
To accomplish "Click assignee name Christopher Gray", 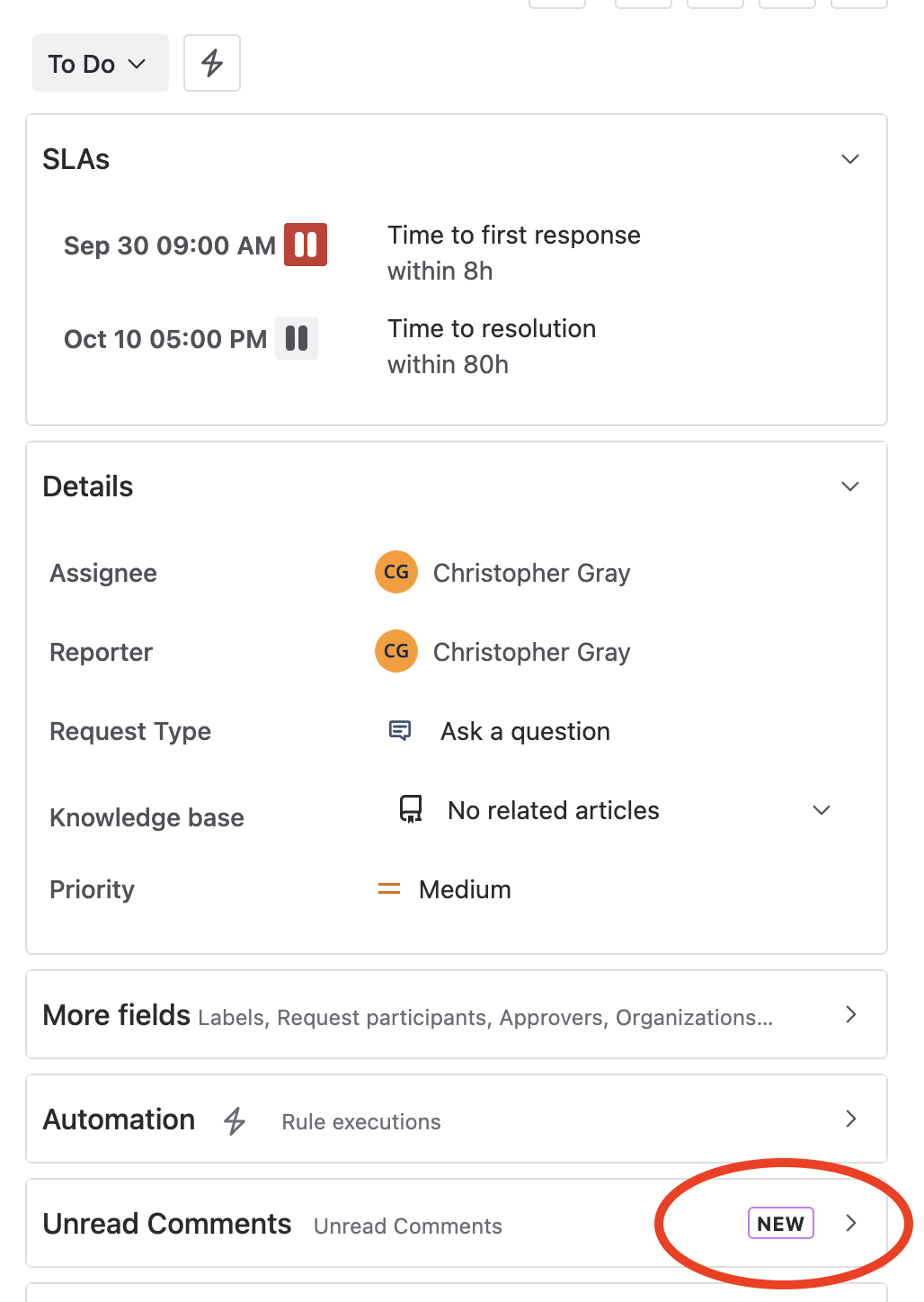I will pyautogui.click(x=531, y=573).
